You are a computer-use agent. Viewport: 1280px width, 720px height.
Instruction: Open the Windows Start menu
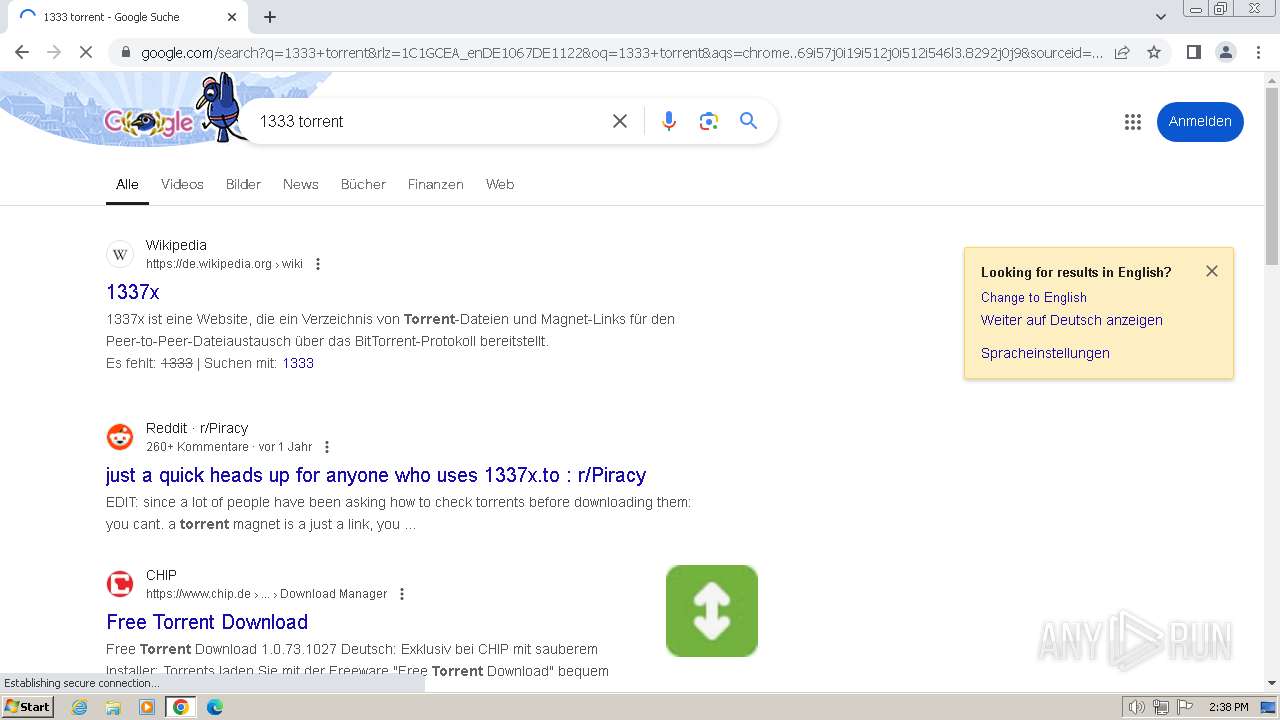click(27, 707)
